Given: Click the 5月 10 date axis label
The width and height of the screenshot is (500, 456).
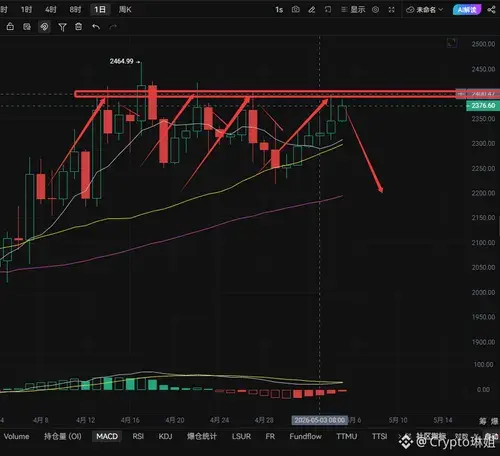Looking at the screenshot, I should pyautogui.click(x=398, y=420).
